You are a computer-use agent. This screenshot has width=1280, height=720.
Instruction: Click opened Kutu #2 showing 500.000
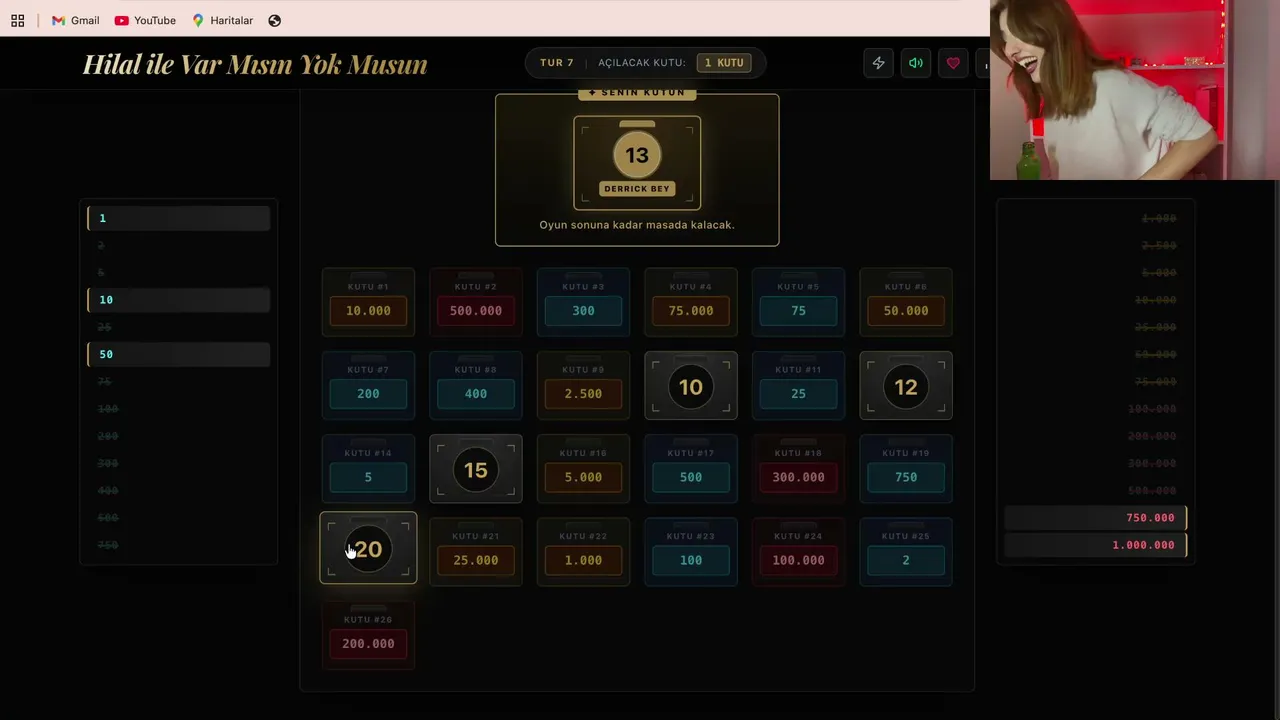(x=476, y=303)
